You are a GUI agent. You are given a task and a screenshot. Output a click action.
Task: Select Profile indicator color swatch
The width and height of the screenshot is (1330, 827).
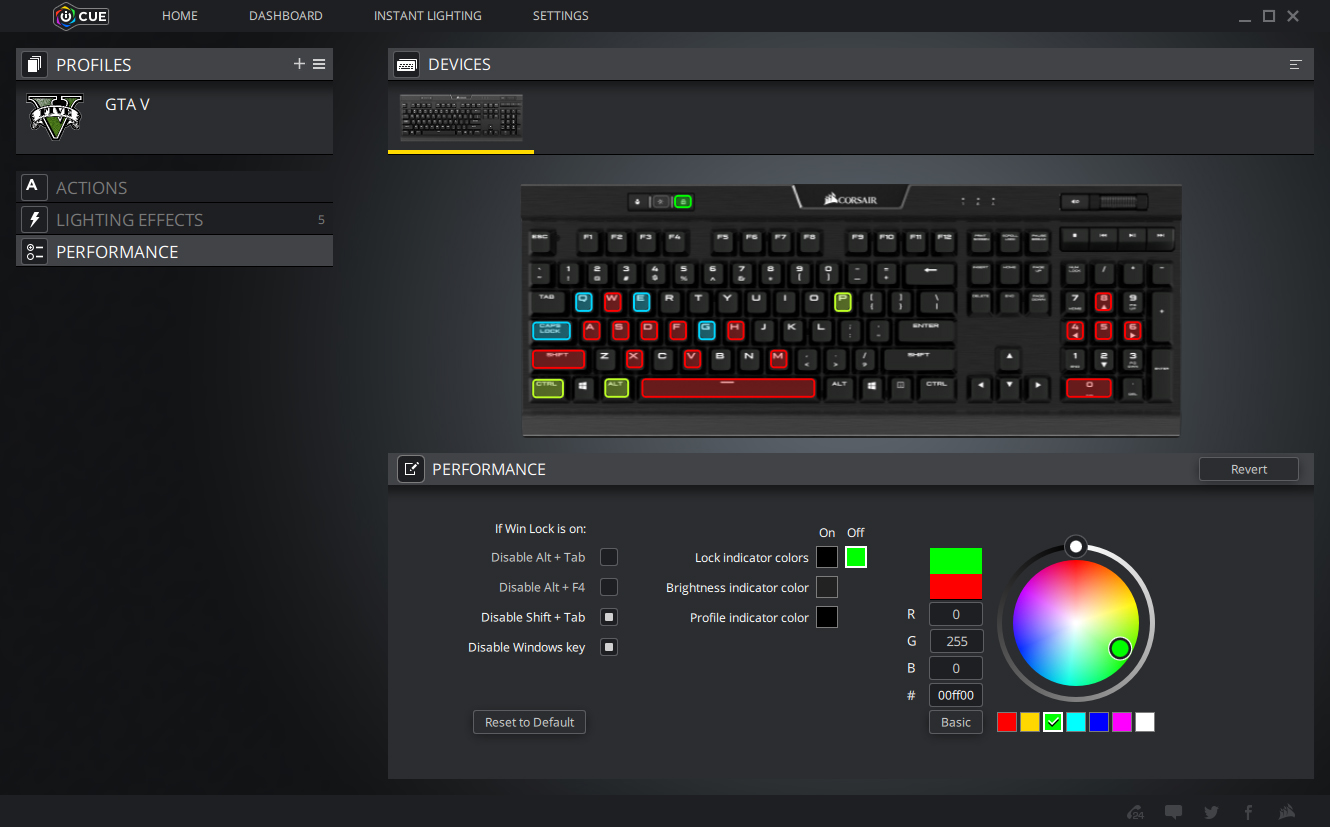(827, 617)
